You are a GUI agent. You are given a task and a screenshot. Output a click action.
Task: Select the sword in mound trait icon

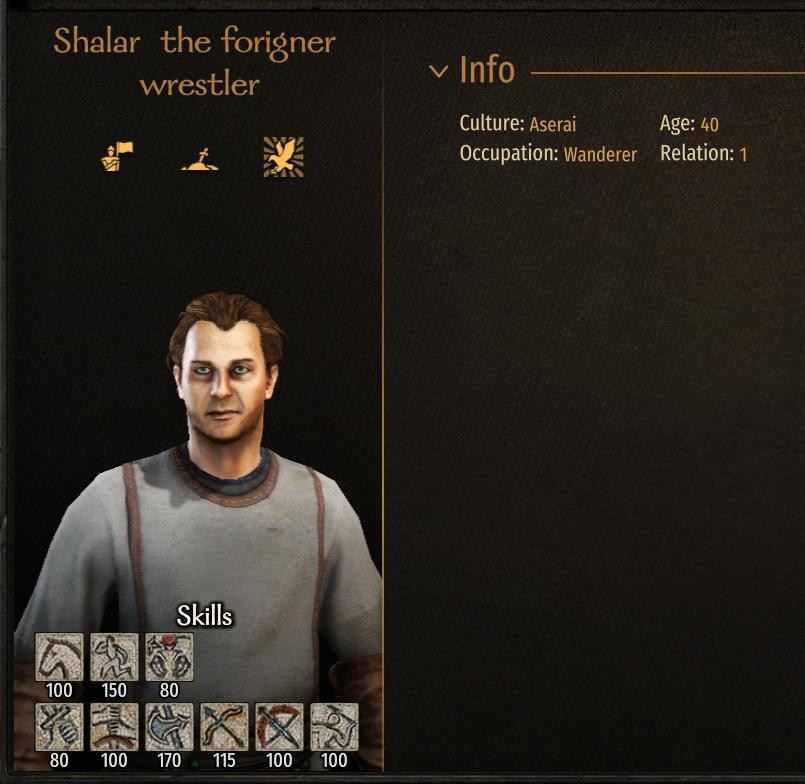tap(200, 159)
